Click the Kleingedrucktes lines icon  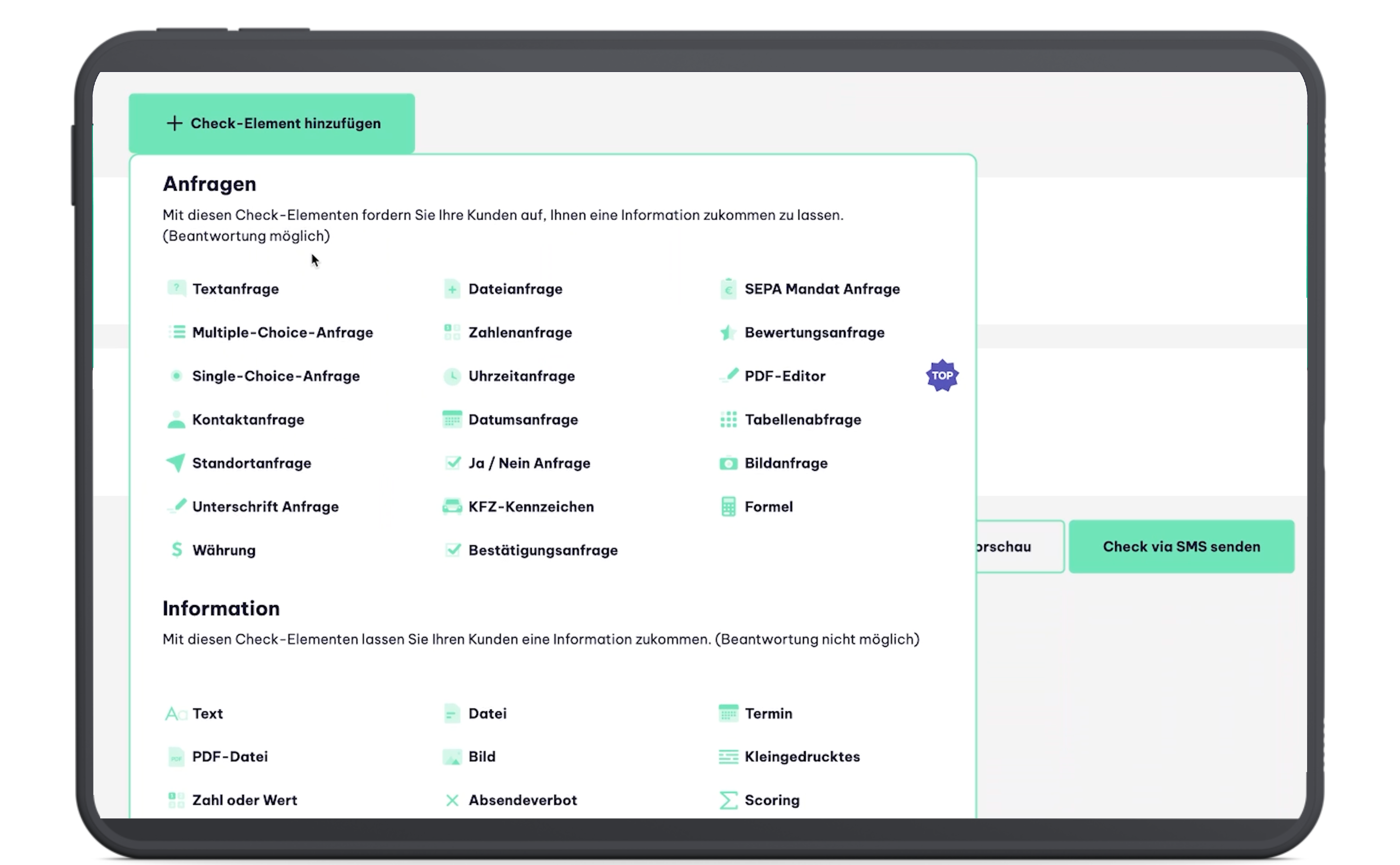(x=728, y=757)
